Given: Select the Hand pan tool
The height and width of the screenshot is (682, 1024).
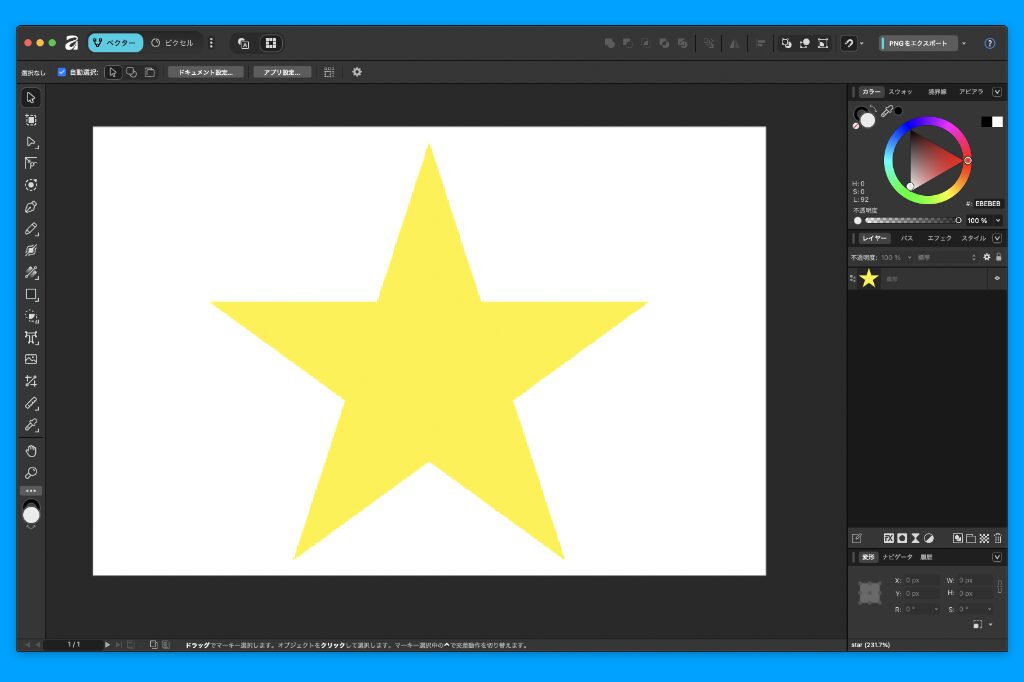Looking at the screenshot, I should 31,451.
